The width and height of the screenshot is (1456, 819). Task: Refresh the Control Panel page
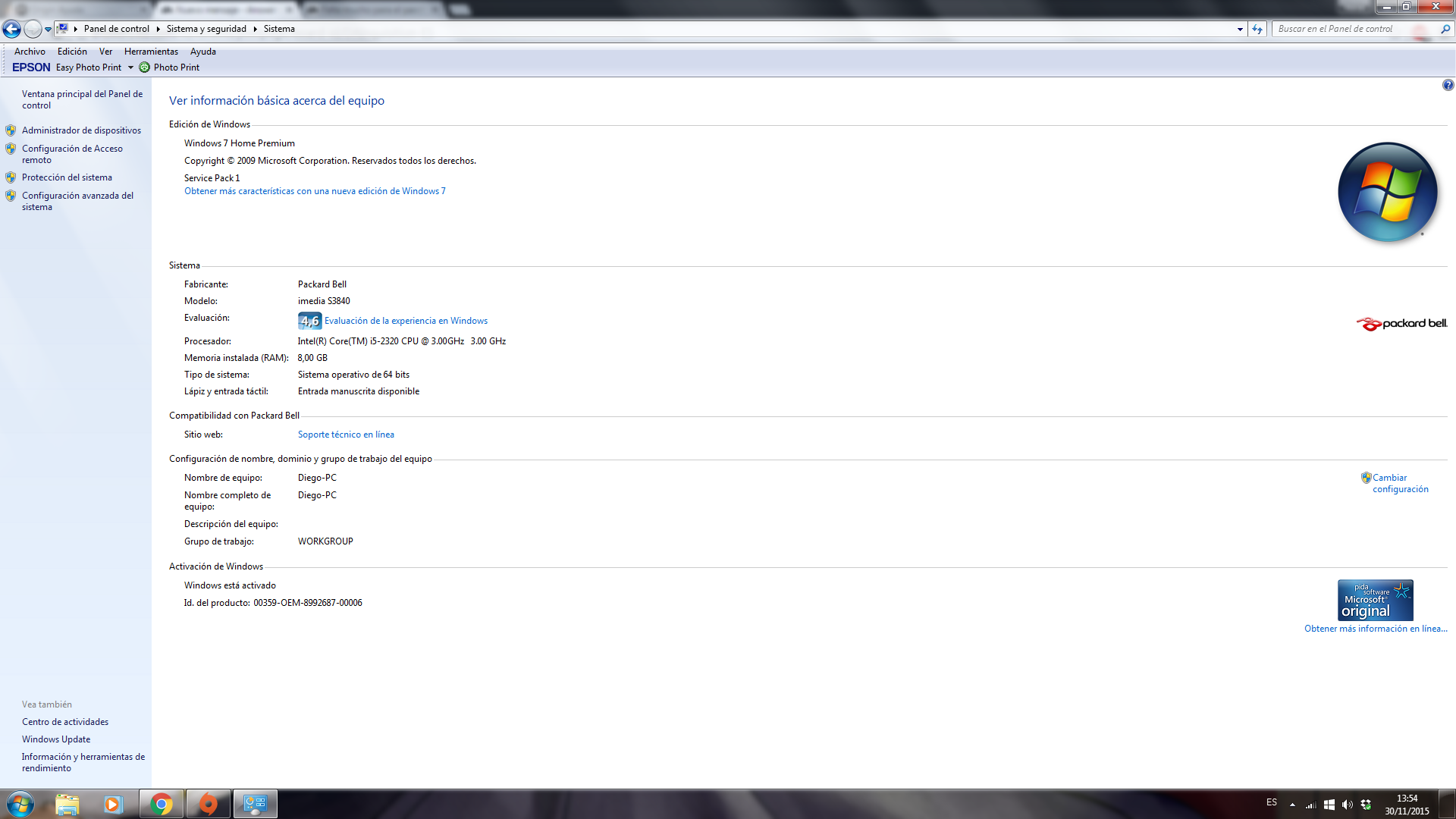[1257, 29]
